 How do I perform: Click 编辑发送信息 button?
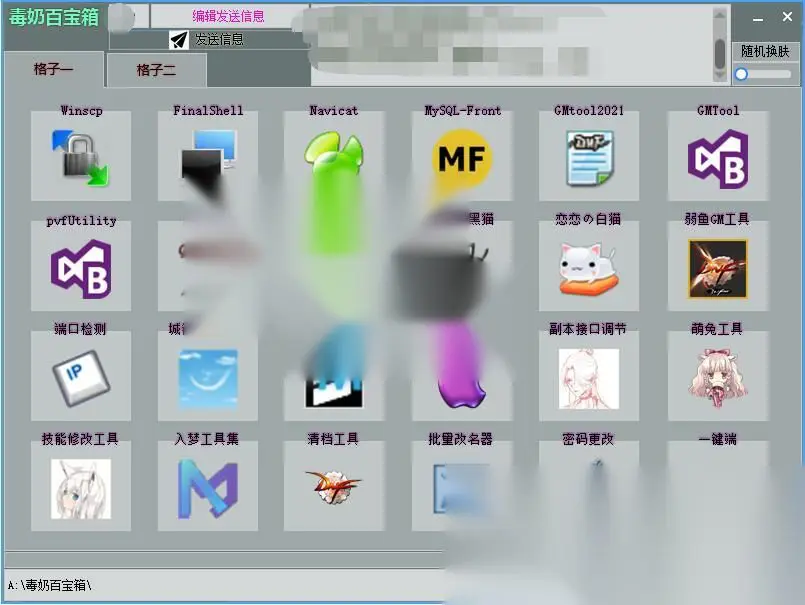[229, 16]
